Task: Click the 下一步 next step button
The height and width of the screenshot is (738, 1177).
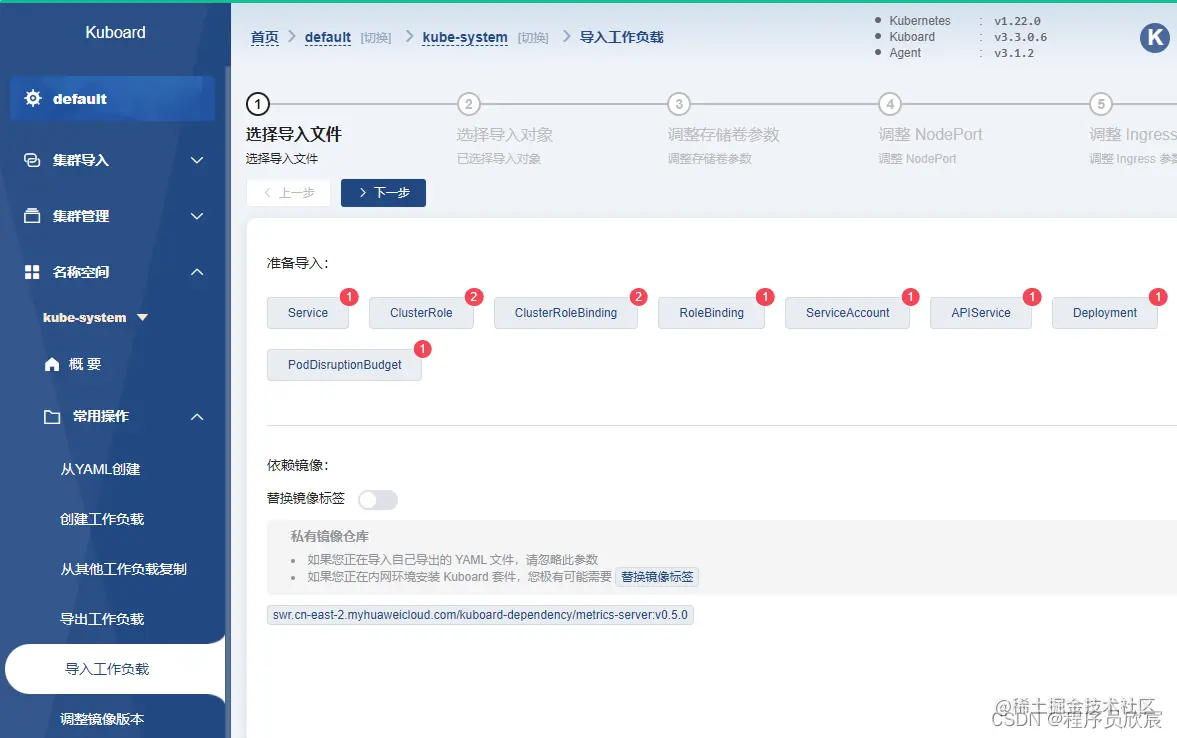Action: (x=384, y=193)
